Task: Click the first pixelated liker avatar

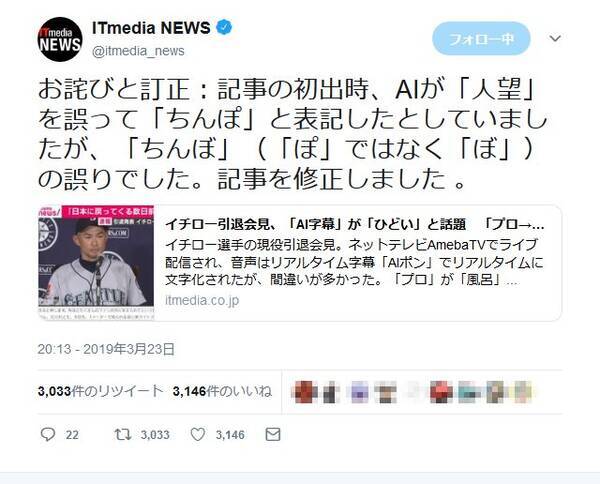Action: tap(304, 392)
